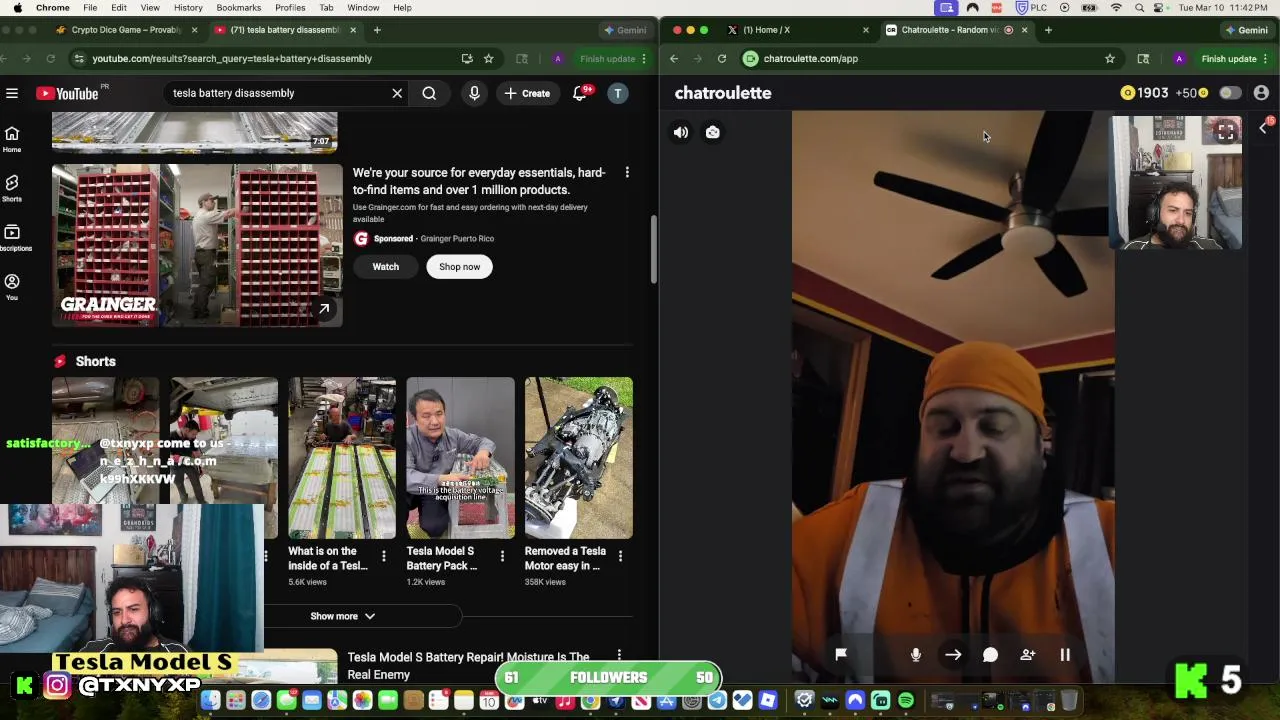This screenshot has height=720, width=1280.
Task: Open a new tab in YouTube window
Action: coord(377,30)
